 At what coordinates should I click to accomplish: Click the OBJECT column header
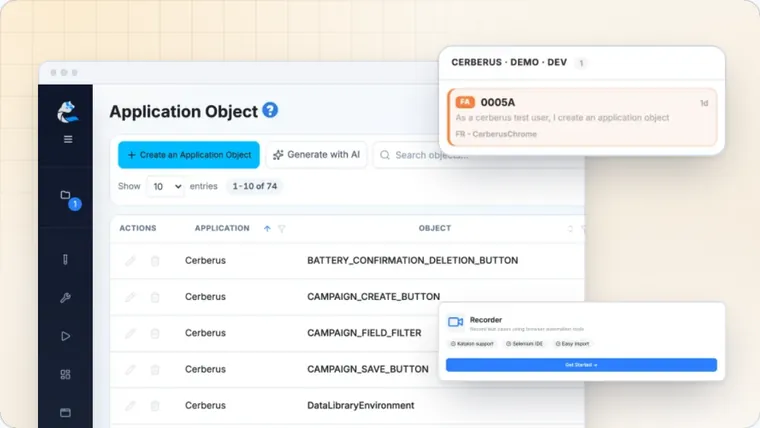(x=435, y=228)
